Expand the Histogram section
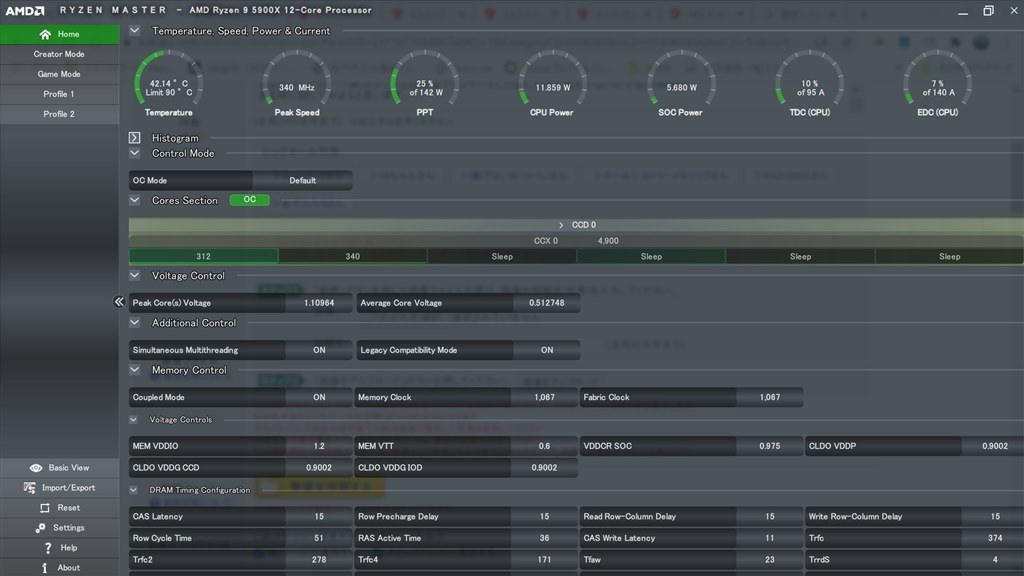This screenshot has height=576, width=1024. 135,138
